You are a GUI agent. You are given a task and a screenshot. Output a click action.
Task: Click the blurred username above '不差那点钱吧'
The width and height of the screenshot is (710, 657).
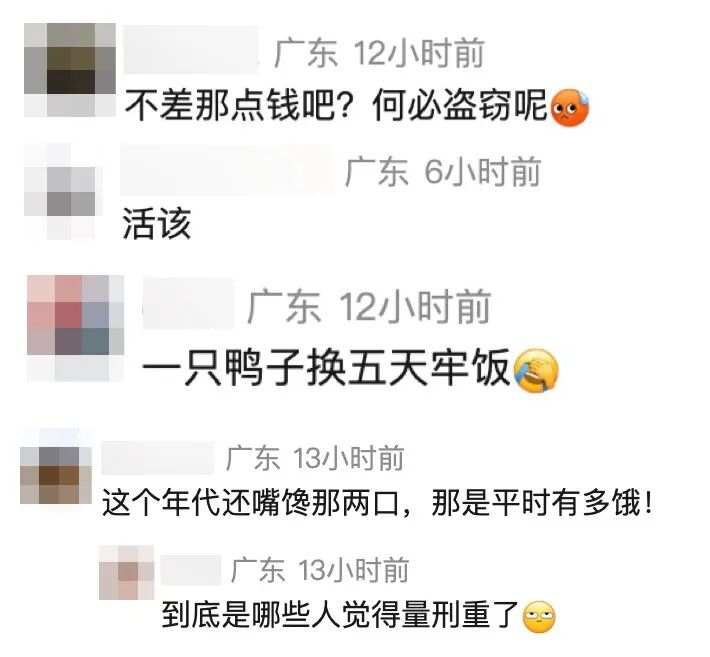191,50
